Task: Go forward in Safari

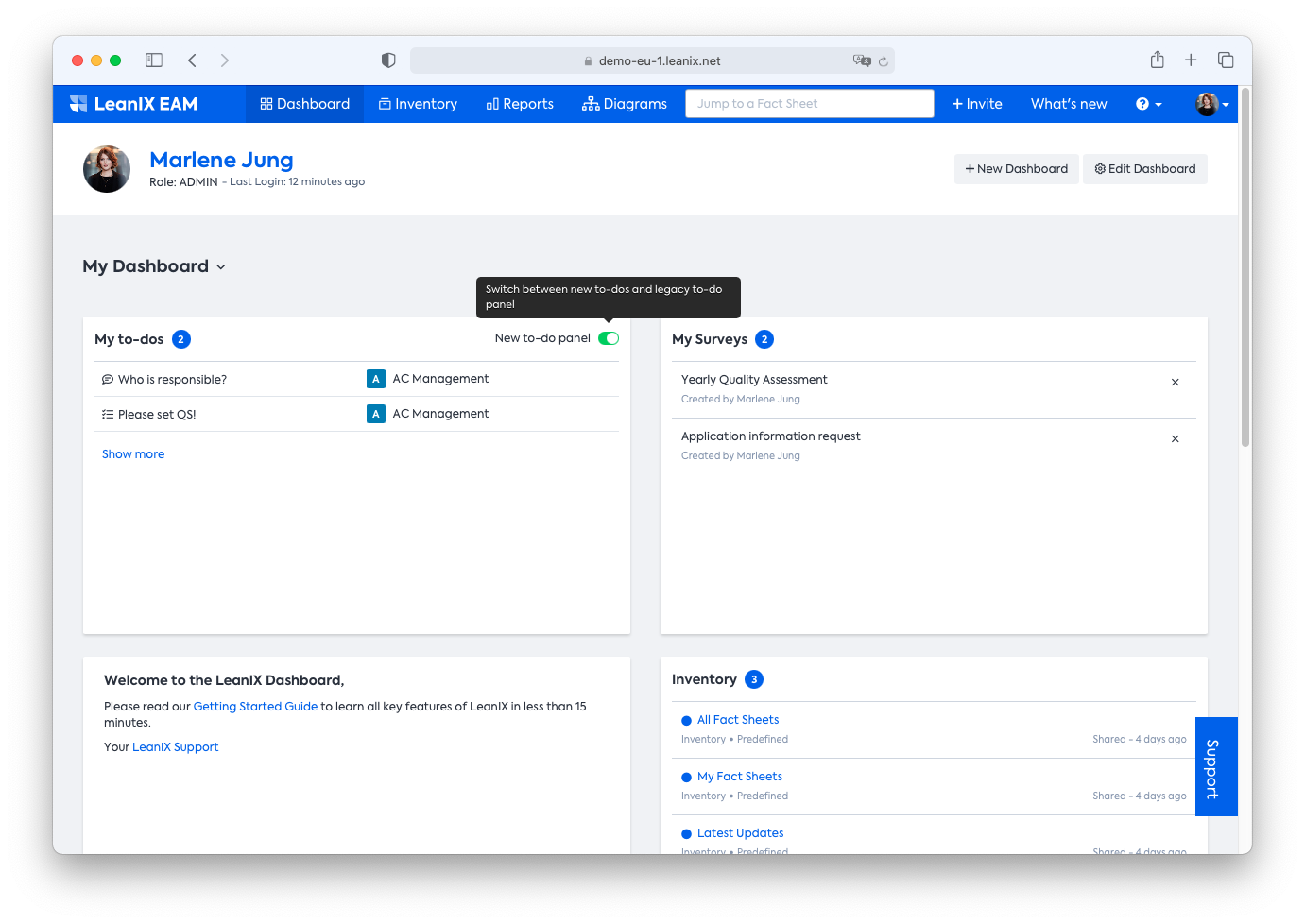Action: (x=224, y=60)
